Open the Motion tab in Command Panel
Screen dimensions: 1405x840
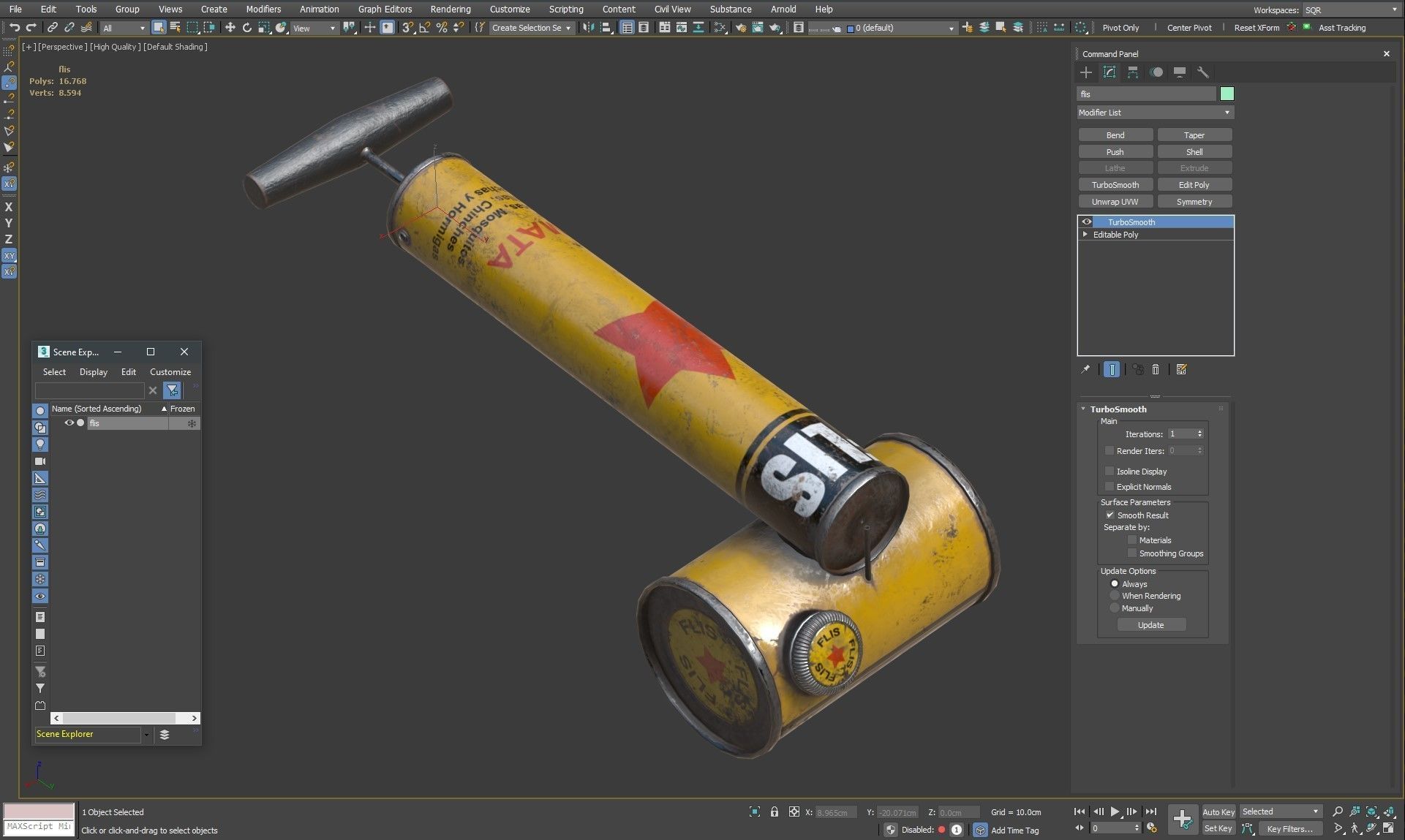point(1156,72)
